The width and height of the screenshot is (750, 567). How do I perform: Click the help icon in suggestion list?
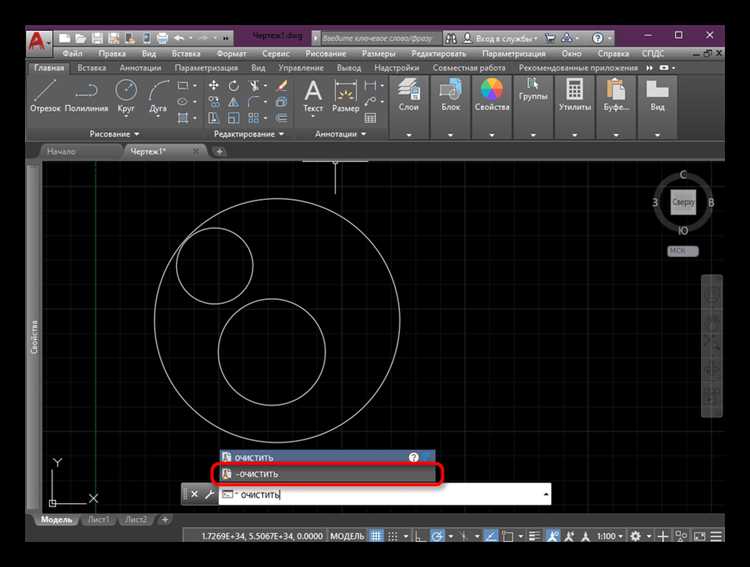[414, 457]
